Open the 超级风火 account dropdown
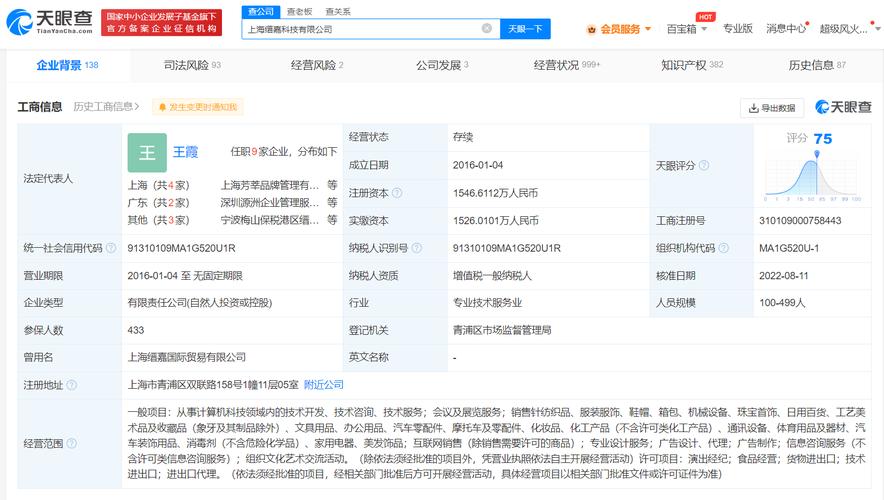 click(847, 29)
